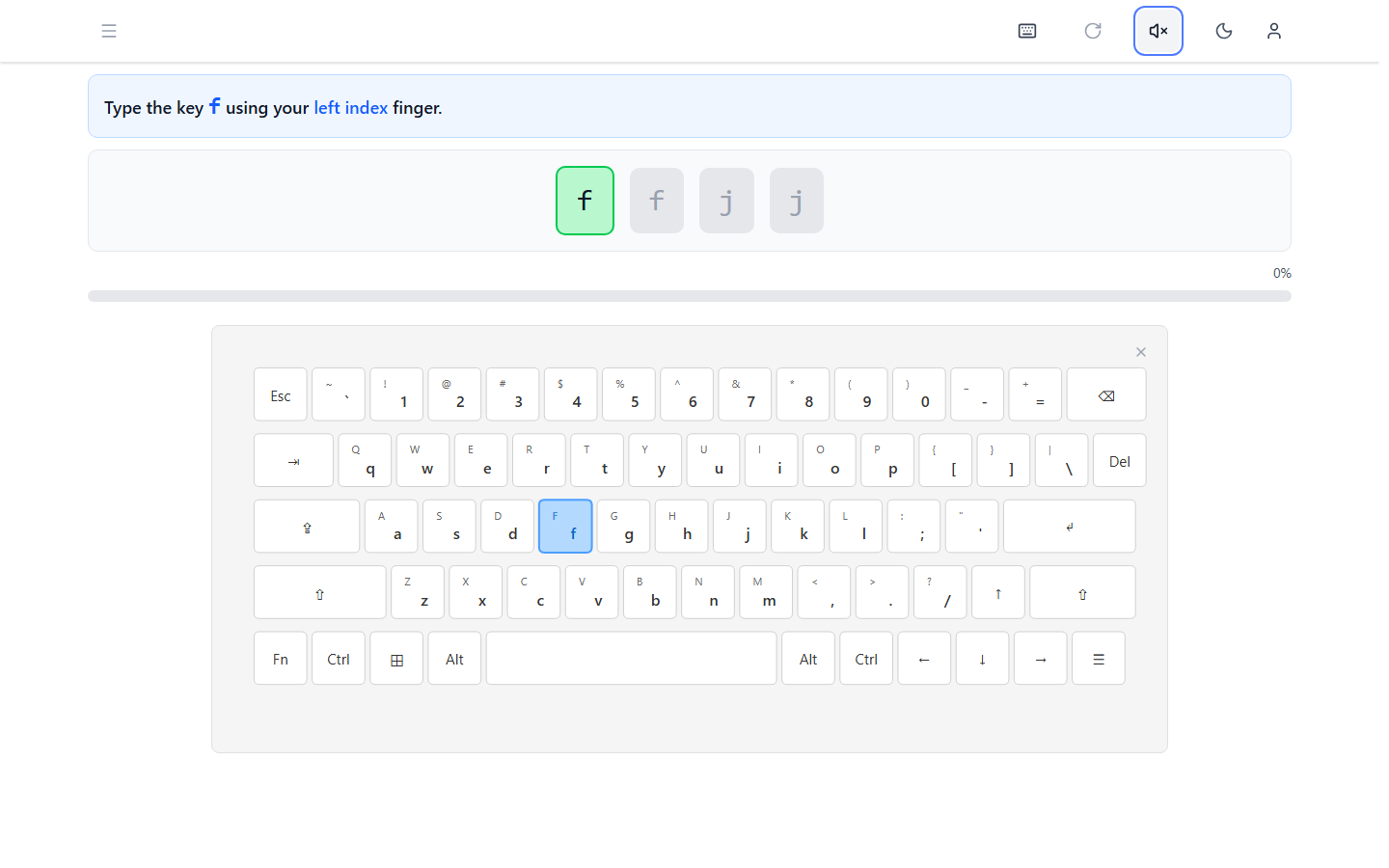Click the right arrow key
Screen dimensions: 1389x868
(x=1040, y=659)
